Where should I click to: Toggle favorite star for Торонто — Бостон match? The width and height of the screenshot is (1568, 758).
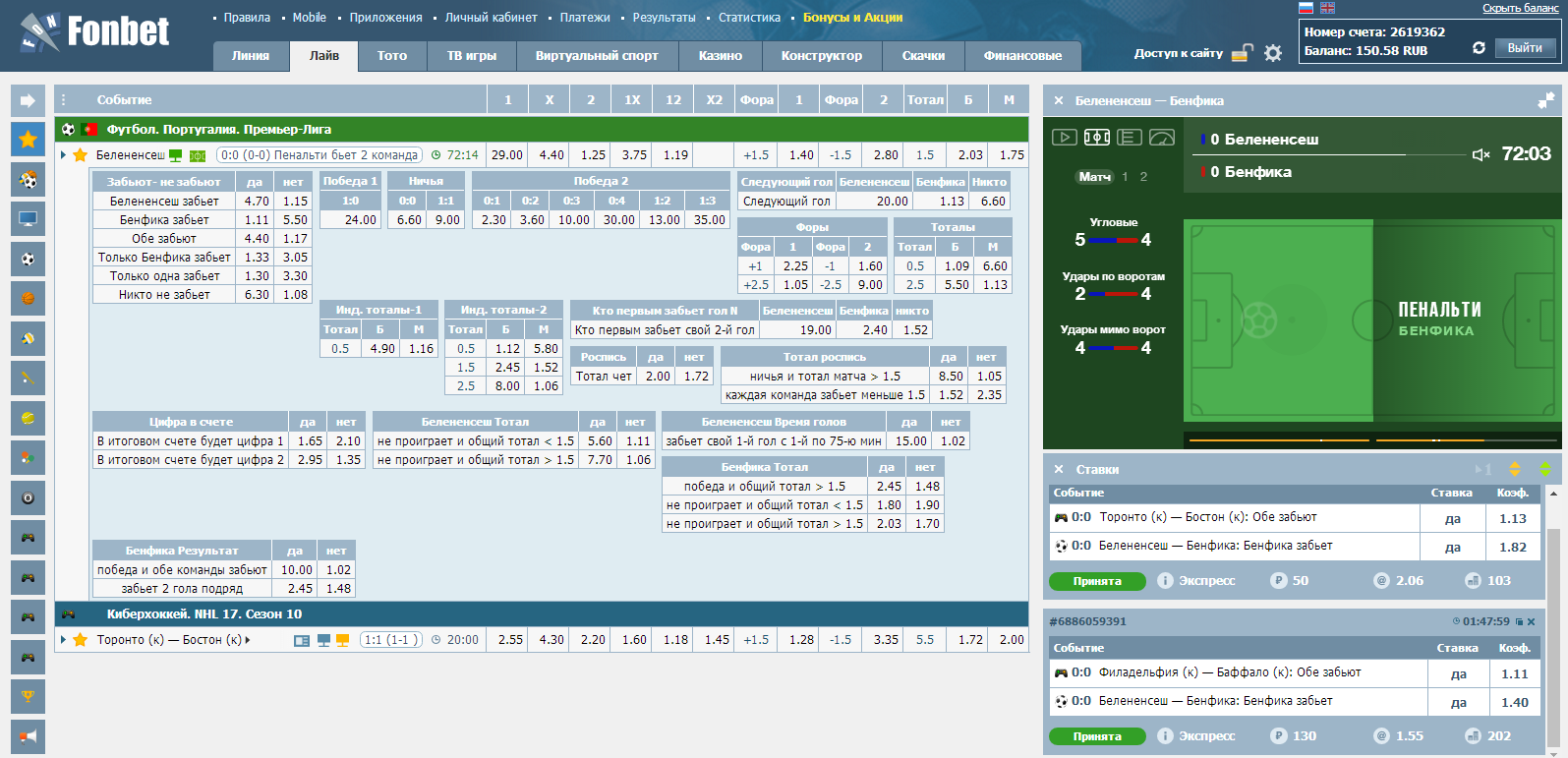point(81,640)
